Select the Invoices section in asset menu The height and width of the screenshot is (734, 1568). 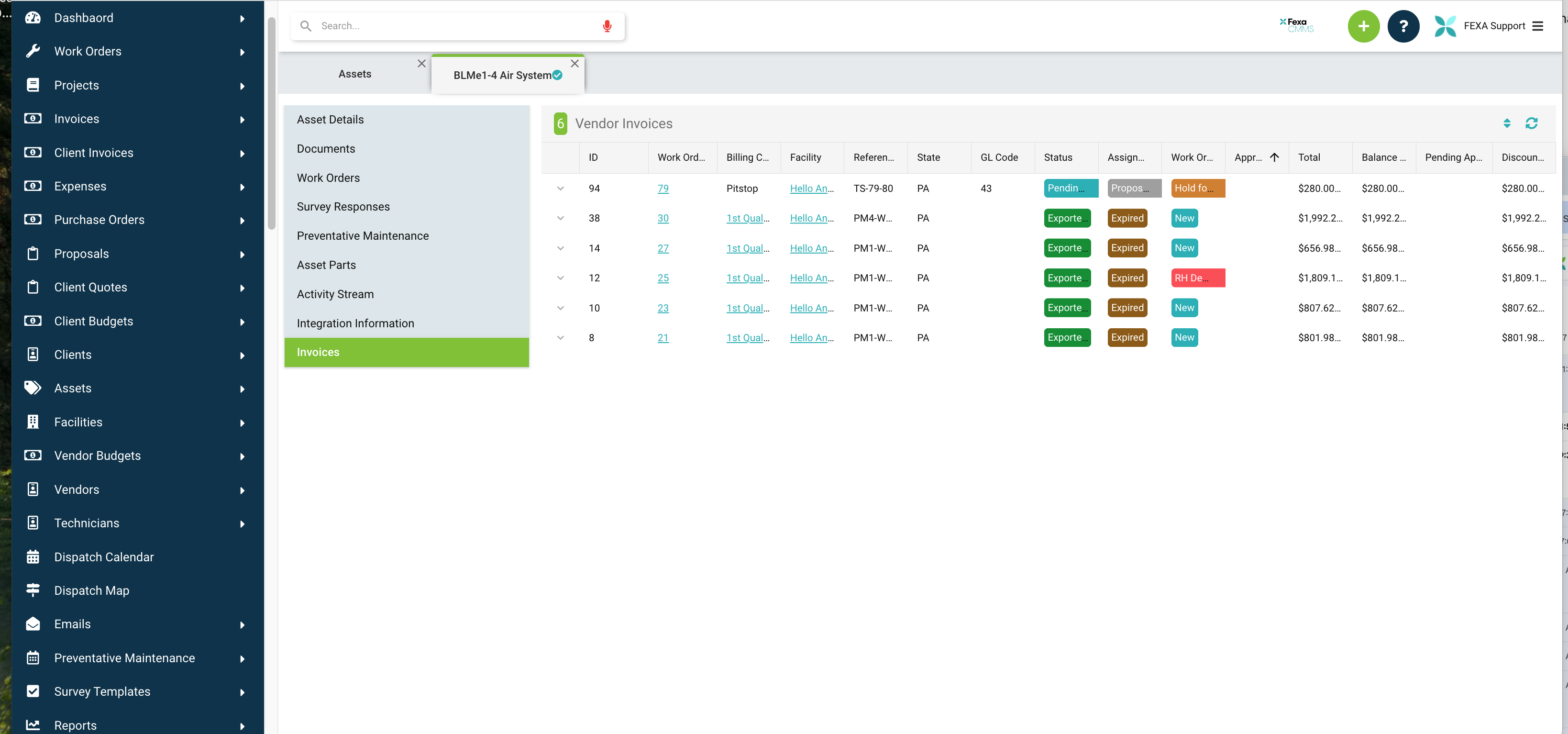coord(407,352)
